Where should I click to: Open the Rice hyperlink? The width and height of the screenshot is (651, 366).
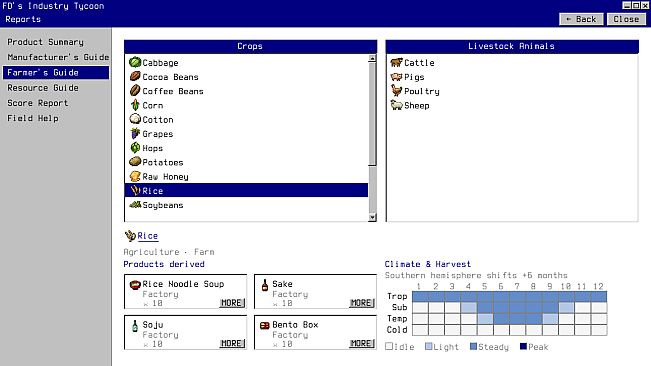coord(147,236)
